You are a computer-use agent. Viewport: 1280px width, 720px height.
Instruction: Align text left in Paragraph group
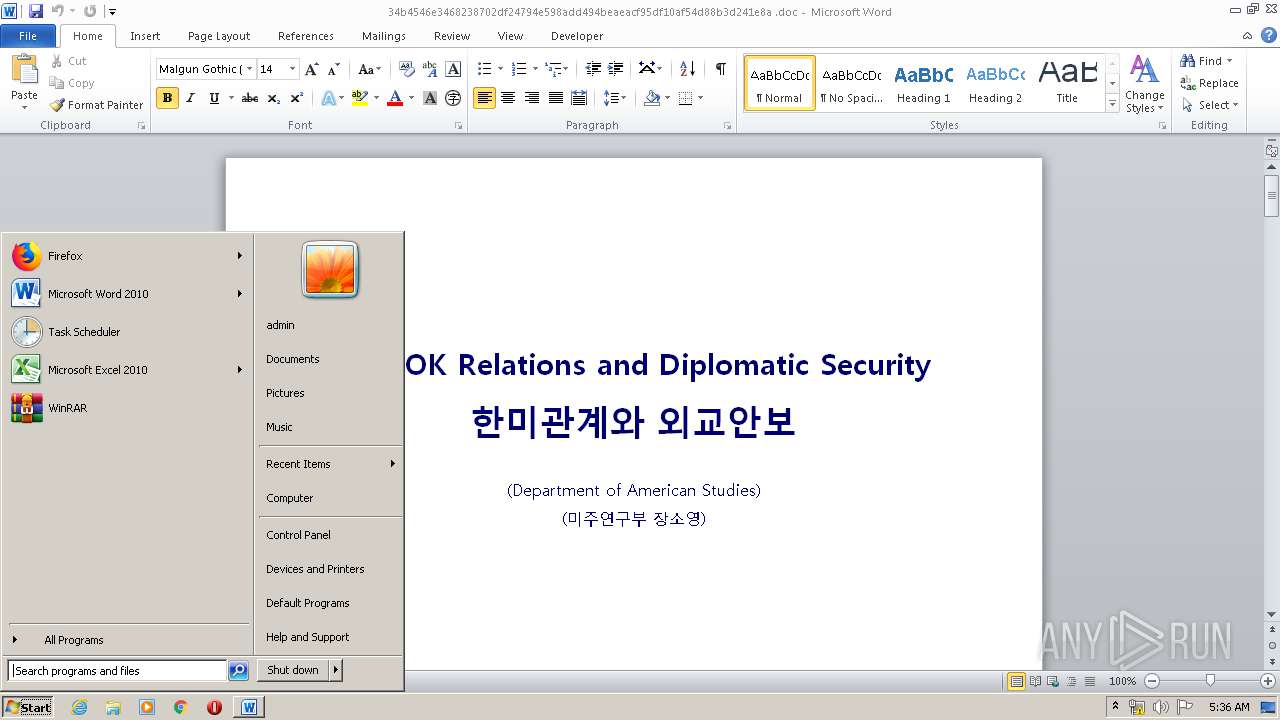[x=484, y=98]
